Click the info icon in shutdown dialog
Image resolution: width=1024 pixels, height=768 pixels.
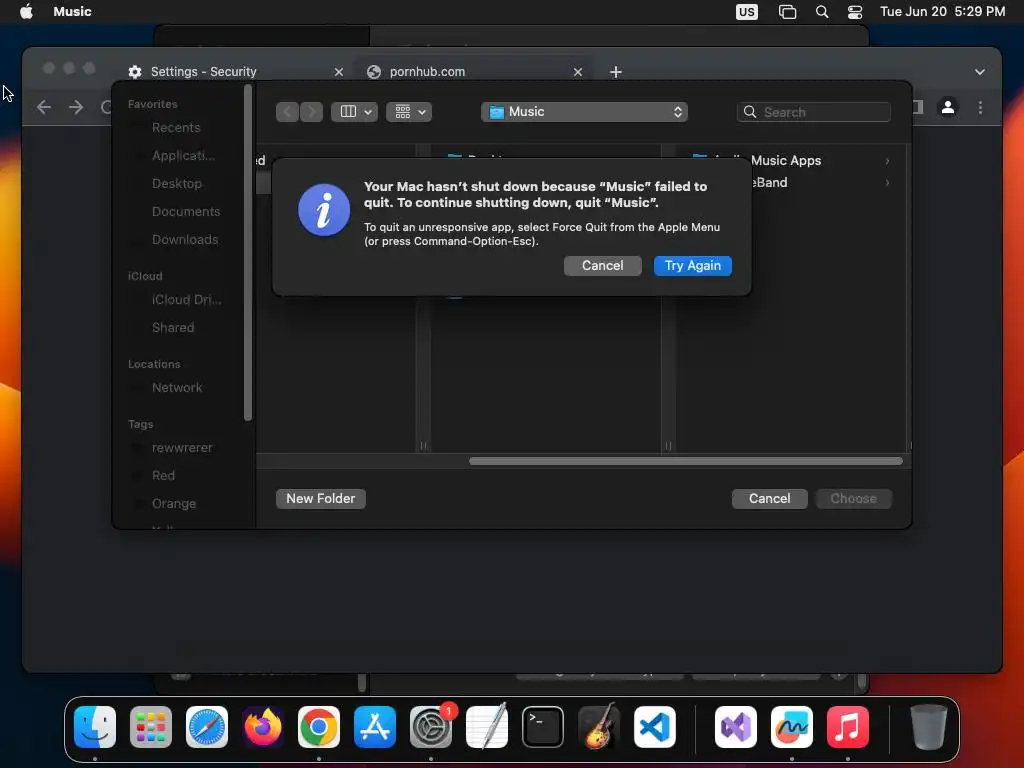(324, 210)
